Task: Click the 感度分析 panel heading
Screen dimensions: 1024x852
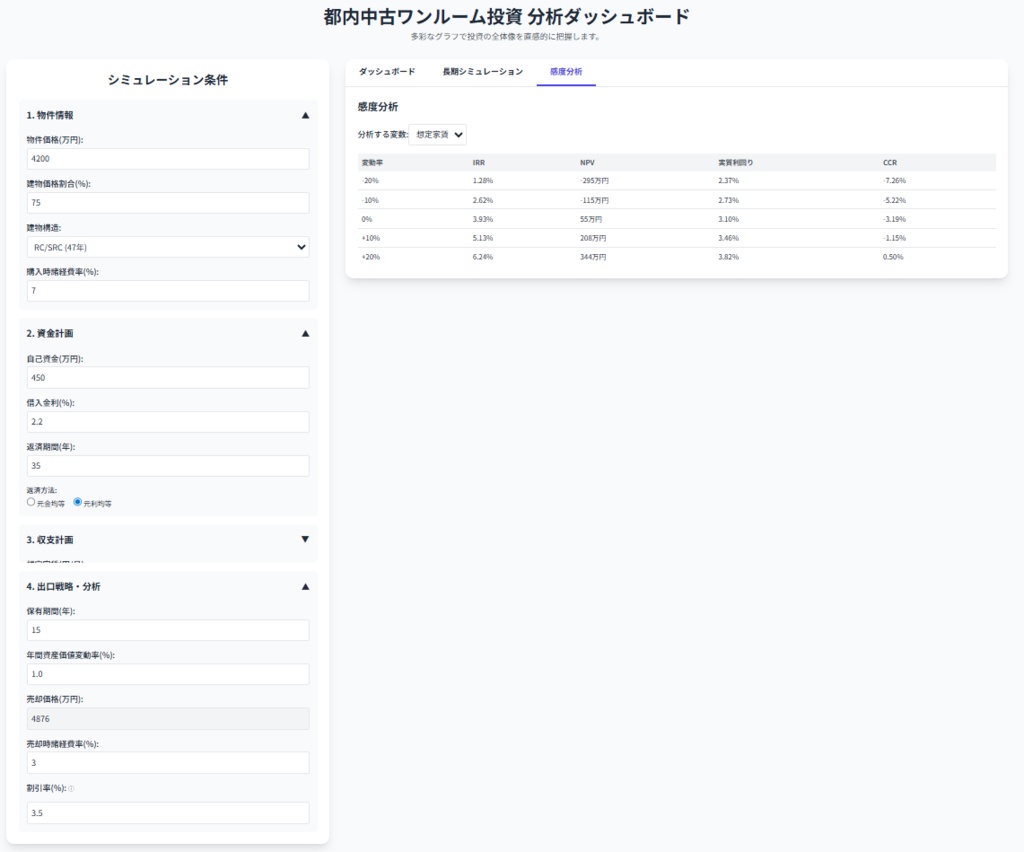Action: tap(377, 107)
